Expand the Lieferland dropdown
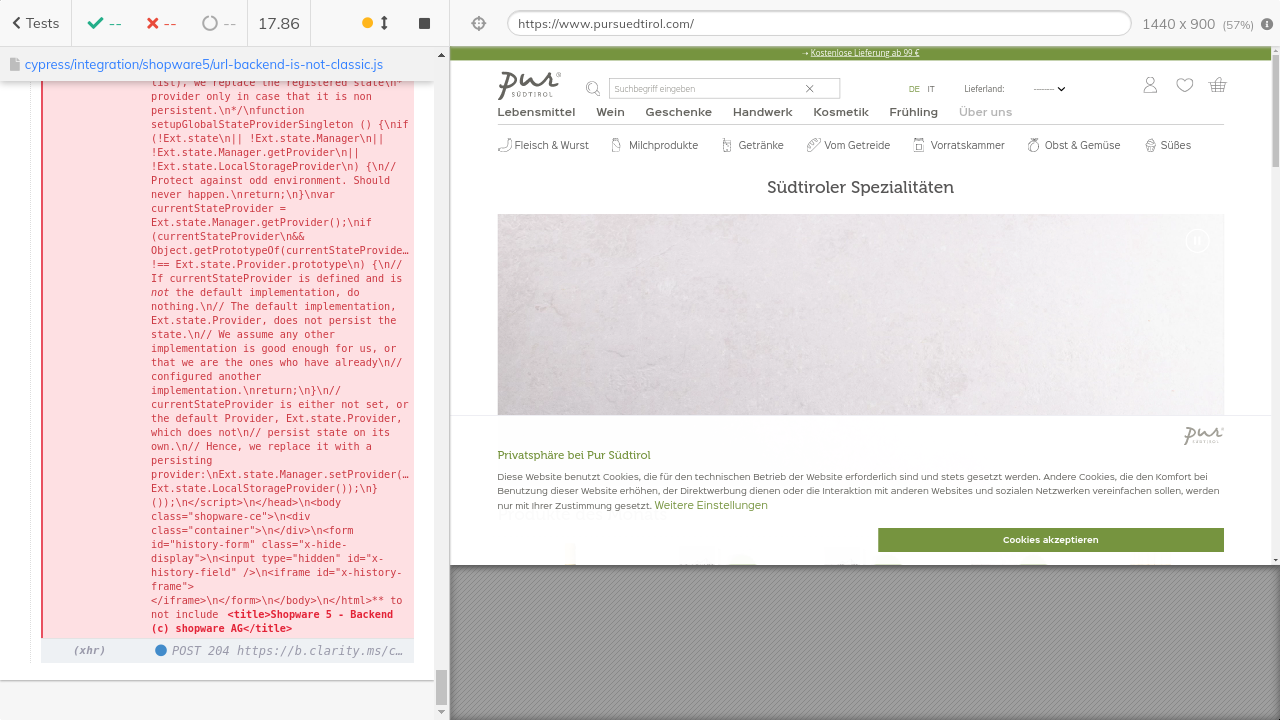The image size is (1280, 720). (x=1049, y=89)
